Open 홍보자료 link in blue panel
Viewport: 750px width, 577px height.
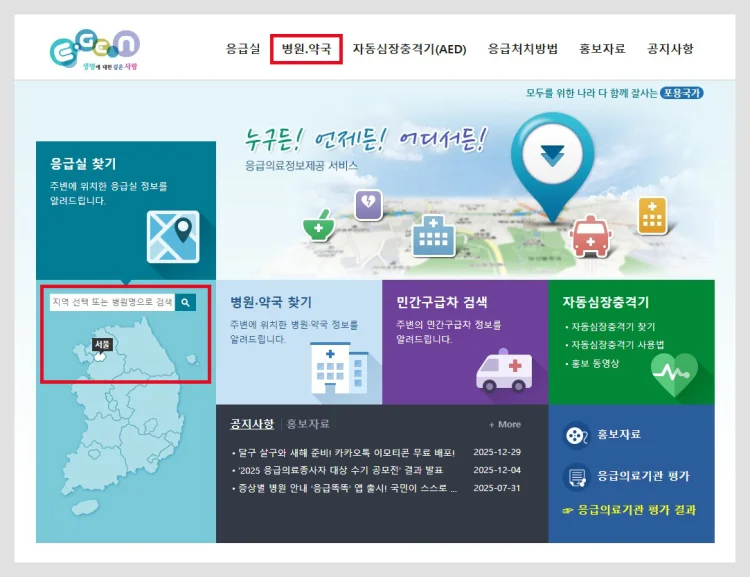tap(619, 434)
